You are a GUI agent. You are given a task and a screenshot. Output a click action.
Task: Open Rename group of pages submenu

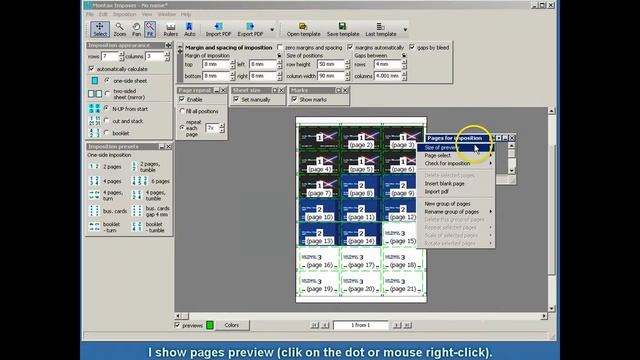pos(456,211)
